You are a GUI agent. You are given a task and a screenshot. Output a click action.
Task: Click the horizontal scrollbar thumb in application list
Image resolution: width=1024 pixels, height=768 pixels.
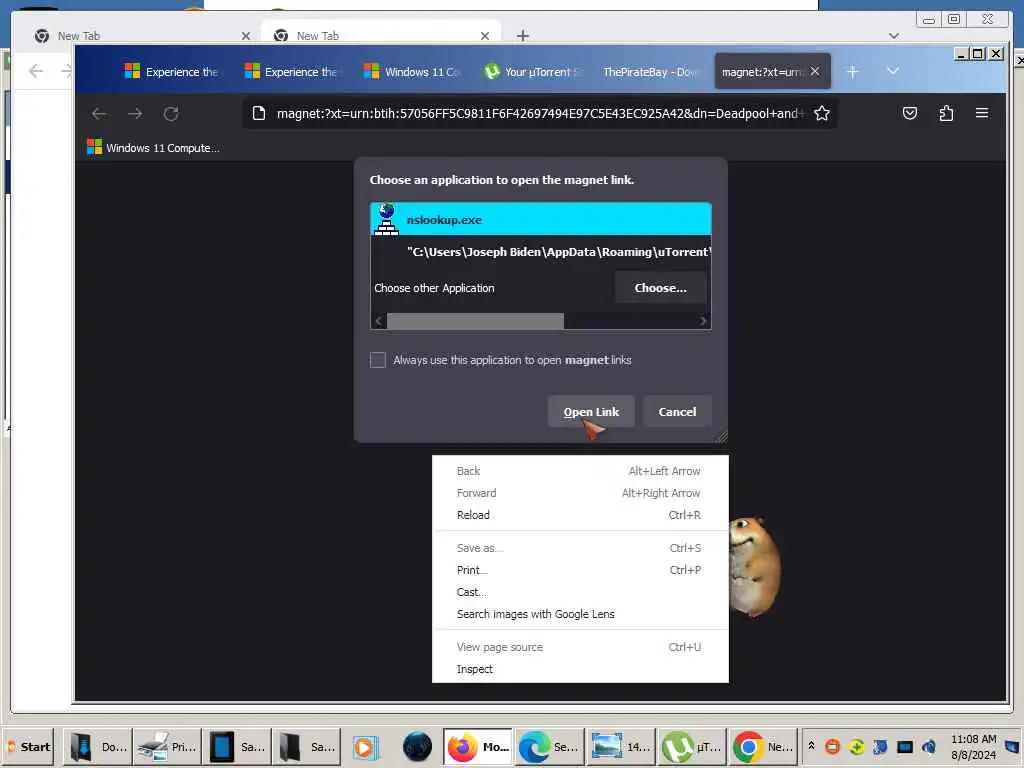(475, 321)
